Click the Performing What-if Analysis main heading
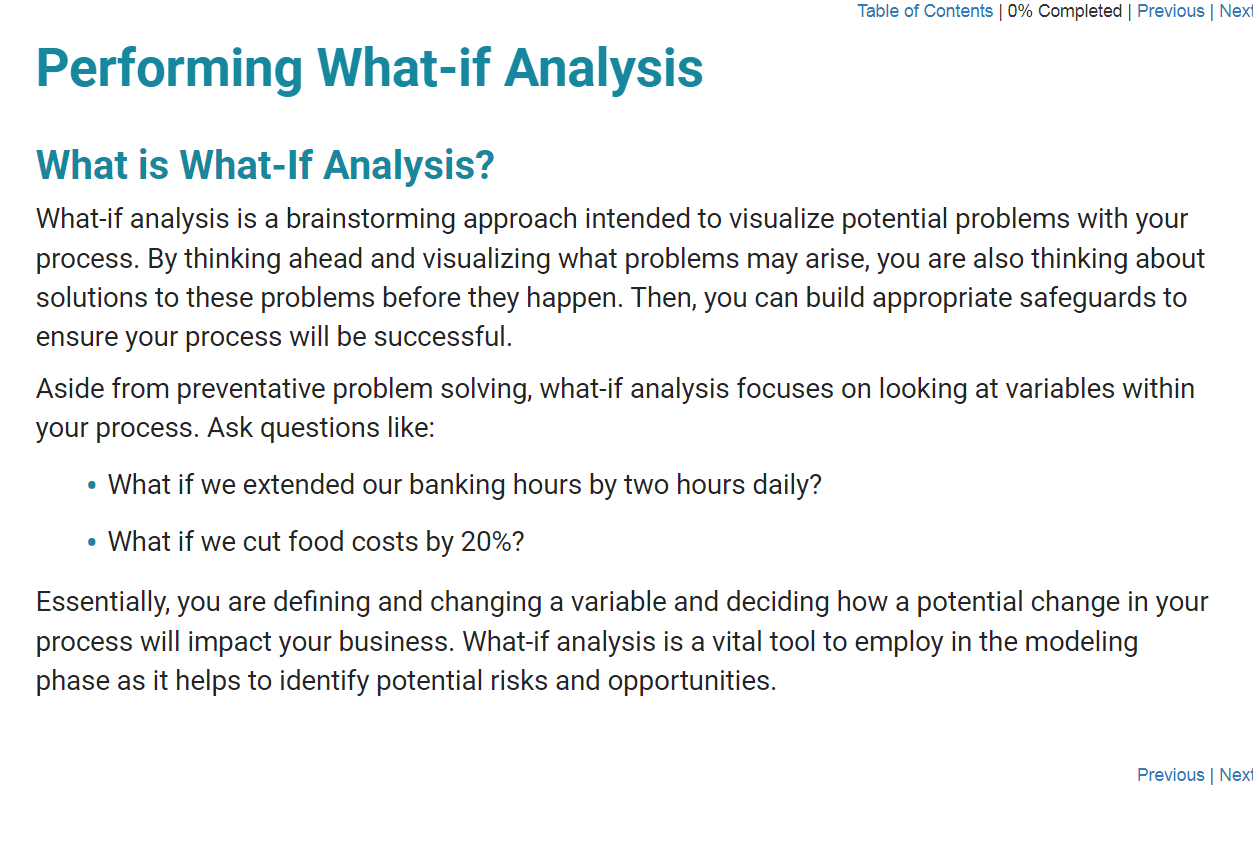The height and width of the screenshot is (856, 1253). (x=370, y=68)
